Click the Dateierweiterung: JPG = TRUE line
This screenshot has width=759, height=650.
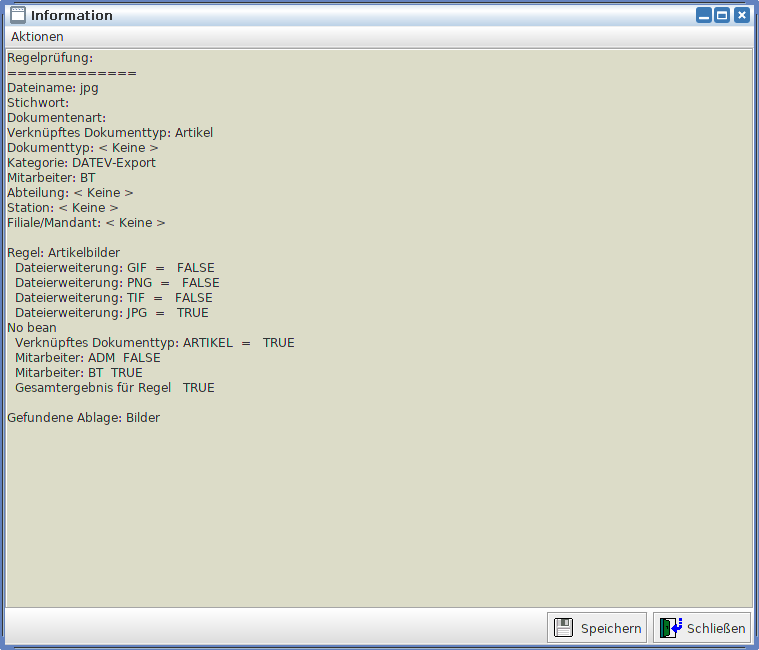click(111, 313)
